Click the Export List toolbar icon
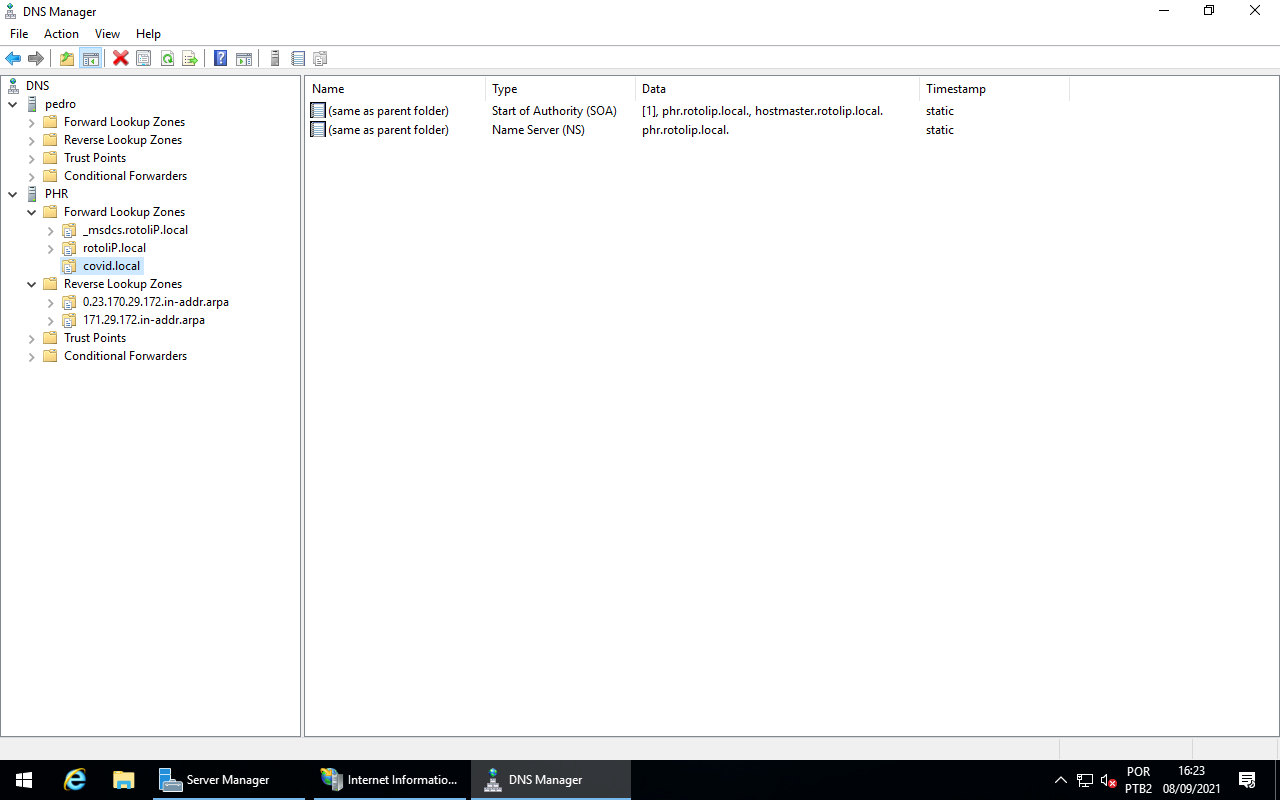Screen dimensions: 1280x800 pyautogui.click(x=190, y=59)
